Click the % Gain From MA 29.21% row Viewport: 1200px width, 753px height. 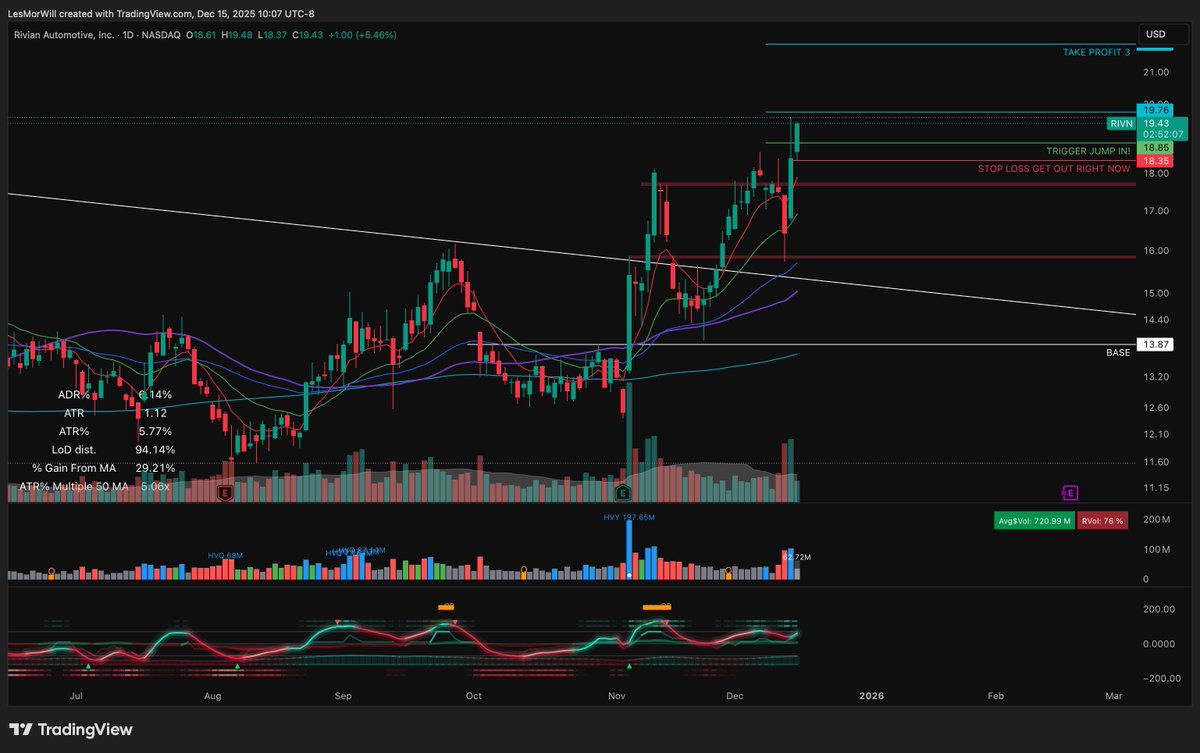tap(103, 468)
